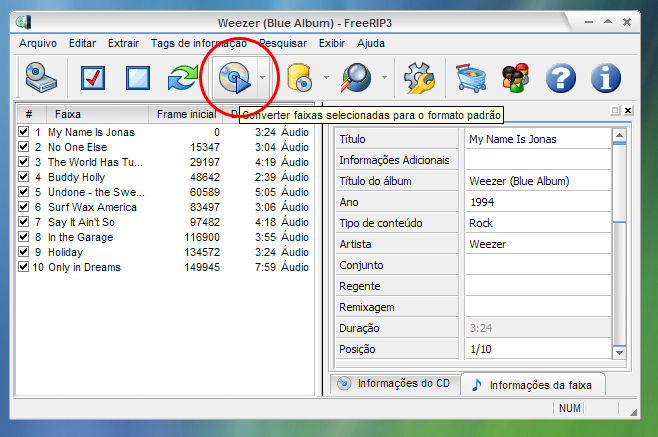Screen dimensions: 658x437
Task: Uncheck track 10 Only in Dreams
Action: [x=24, y=267]
